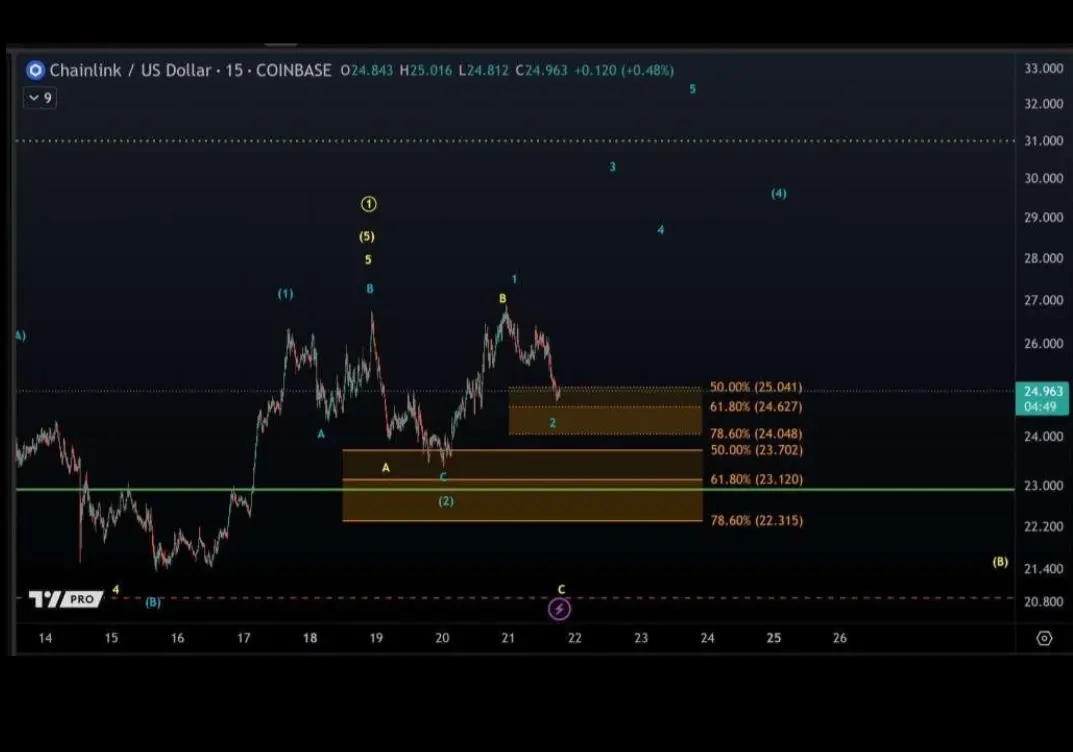Select the yellow (B) label near right edge
Image resolution: width=1073 pixels, height=752 pixels.
pyautogui.click(x=1000, y=562)
